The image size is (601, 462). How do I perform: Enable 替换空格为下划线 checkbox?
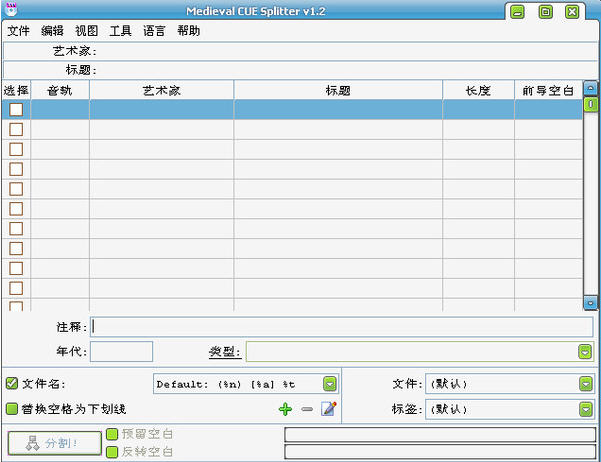12,409
